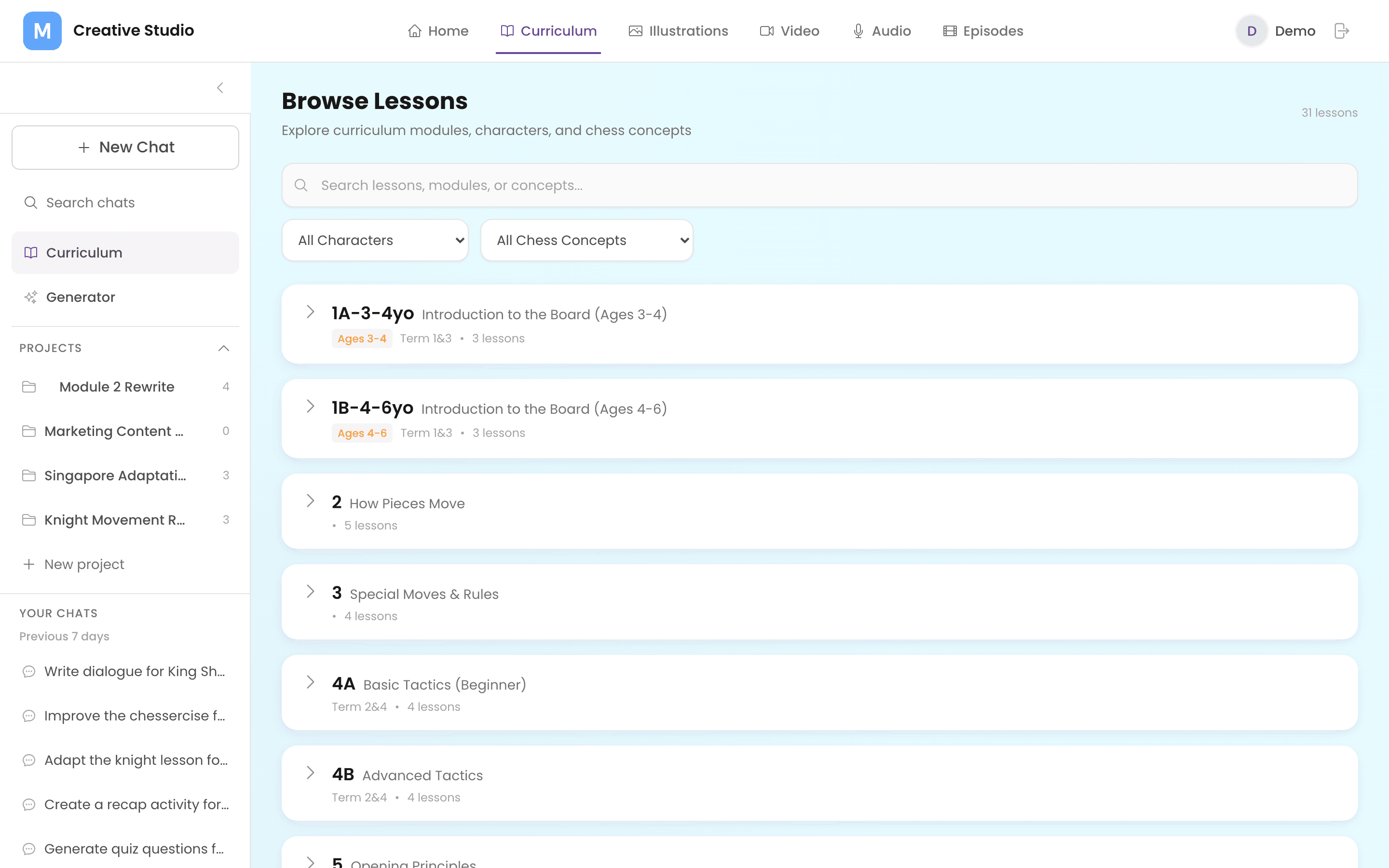Open chat Create a recap activity

125,805
